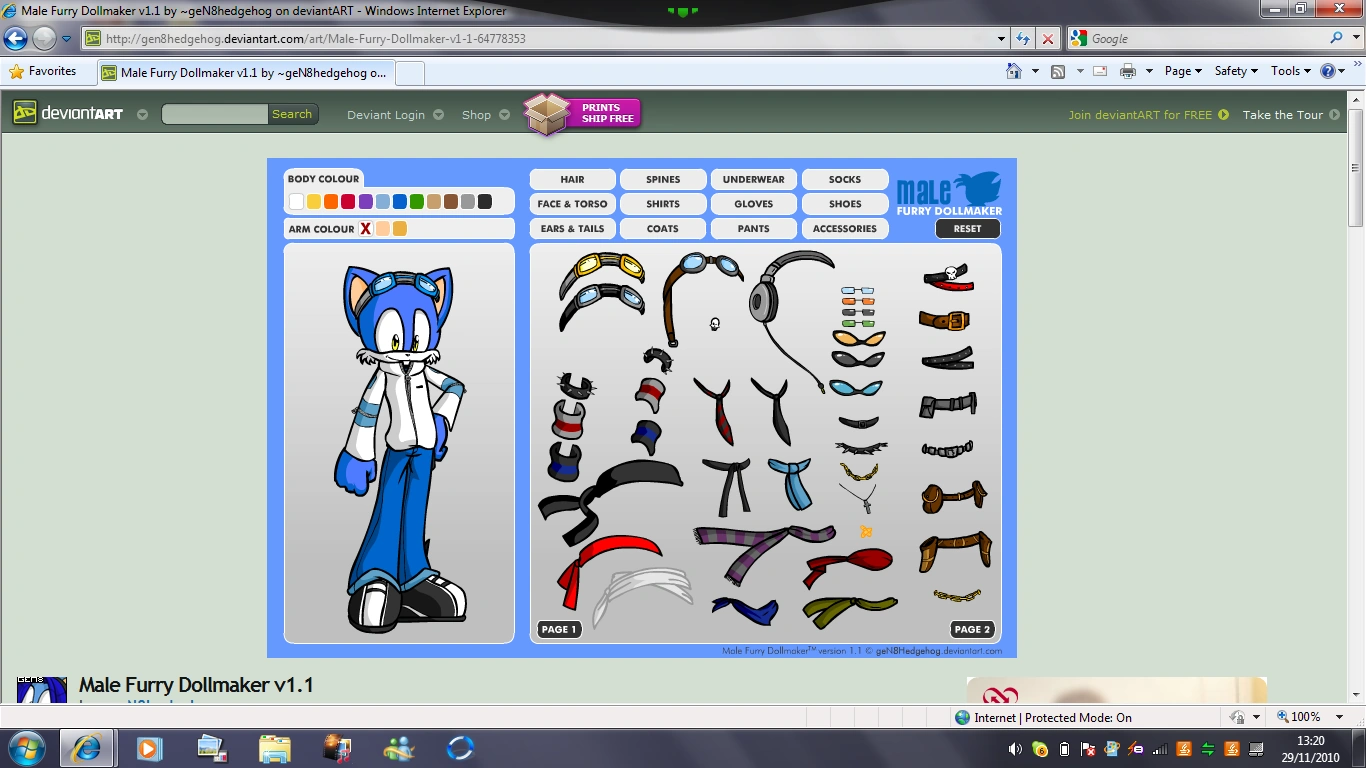The height and width of the screenshot is (768, 1366).
Task: Open the Page menu dropdown
Action: 1183,71
